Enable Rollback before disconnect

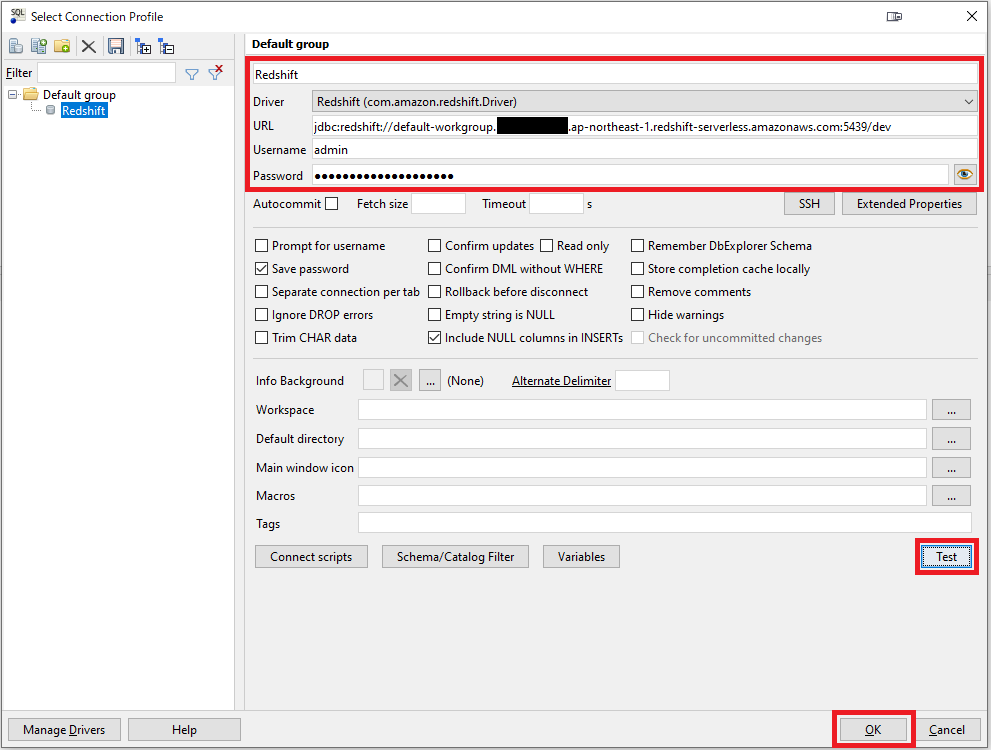pos(434,291)
